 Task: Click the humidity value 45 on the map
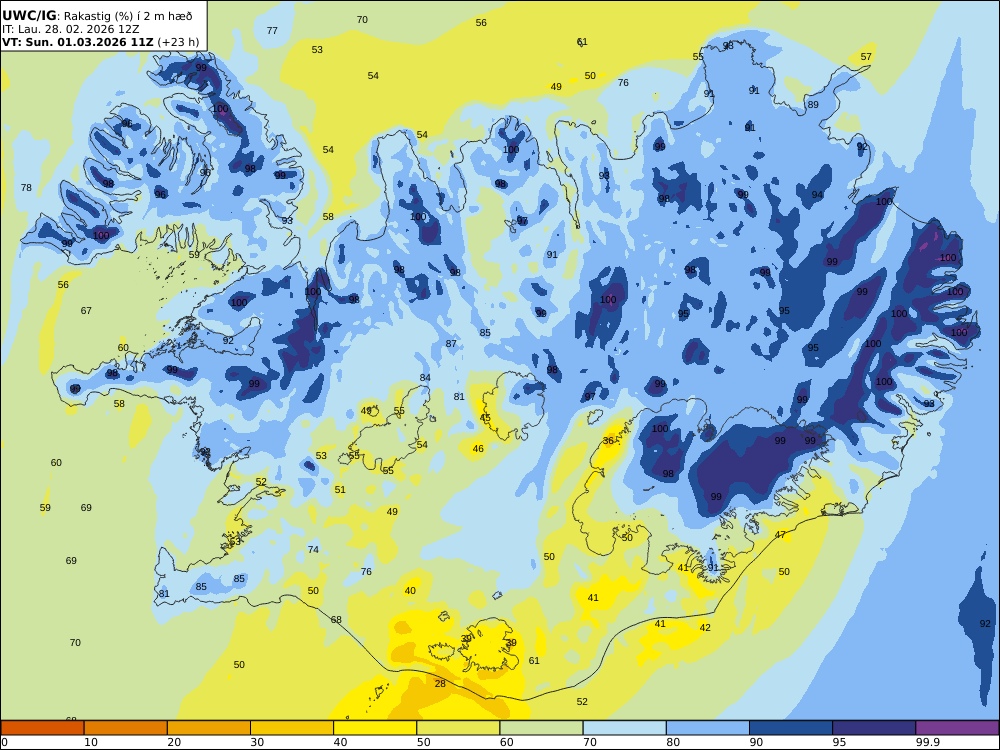(x=485, y=418)
